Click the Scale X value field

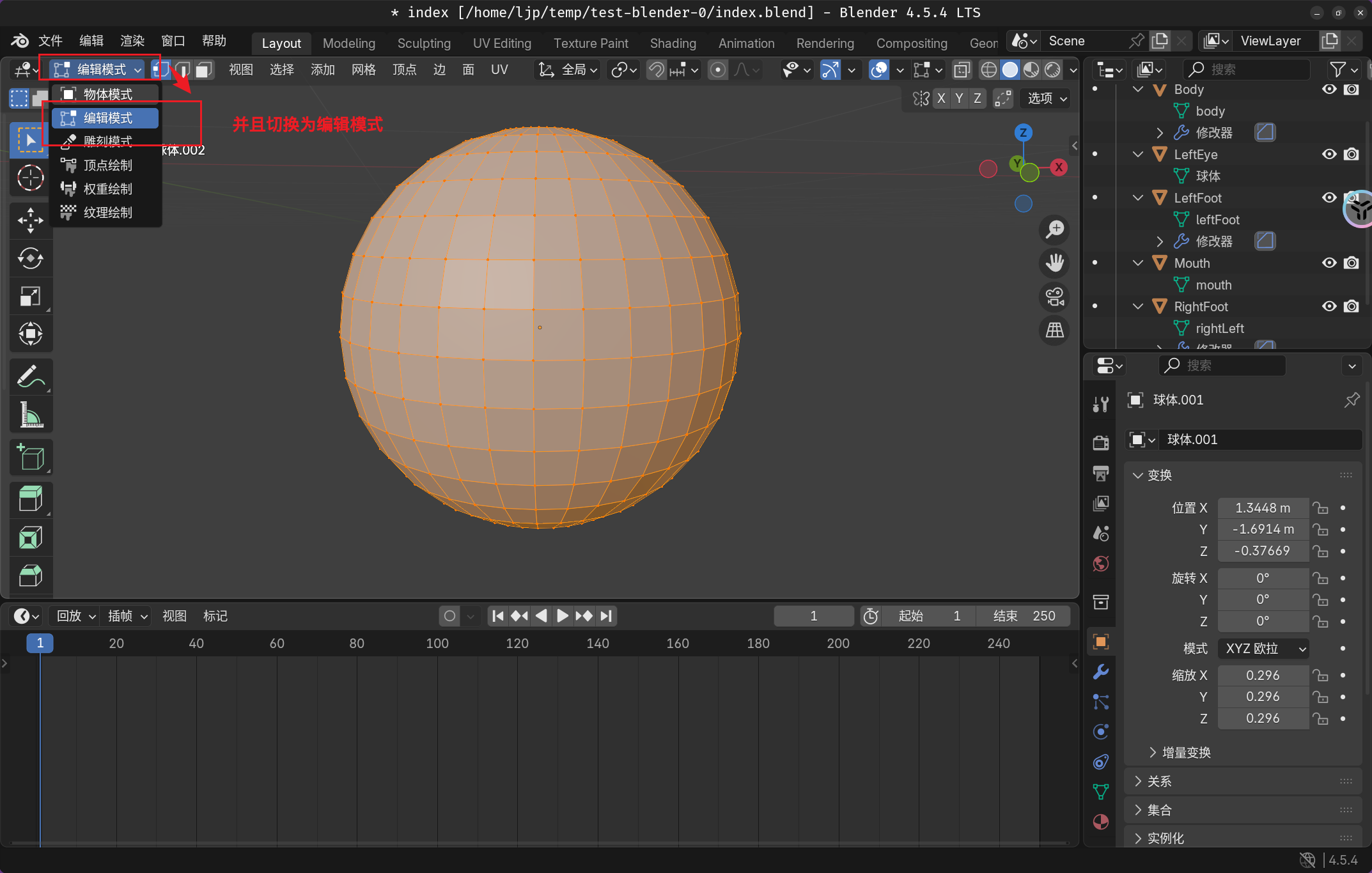(1263, 676)
